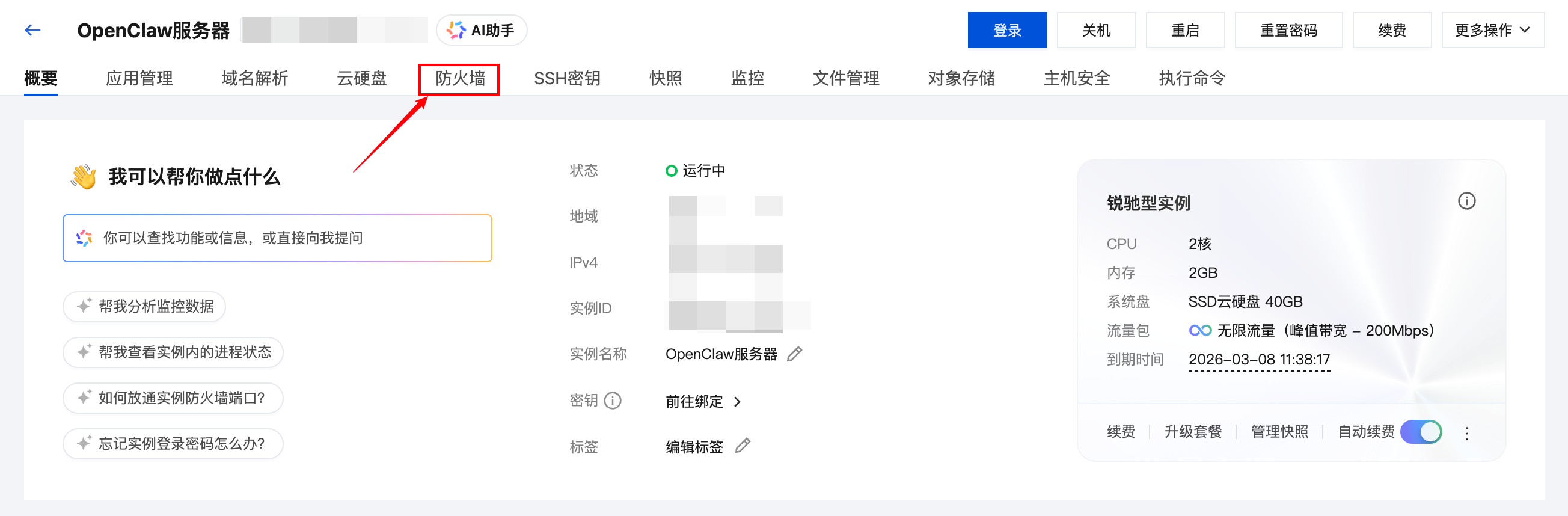Open the SSH密钥 tab
This screenshot has width=1568, height=516.
(x=568, y=78)
